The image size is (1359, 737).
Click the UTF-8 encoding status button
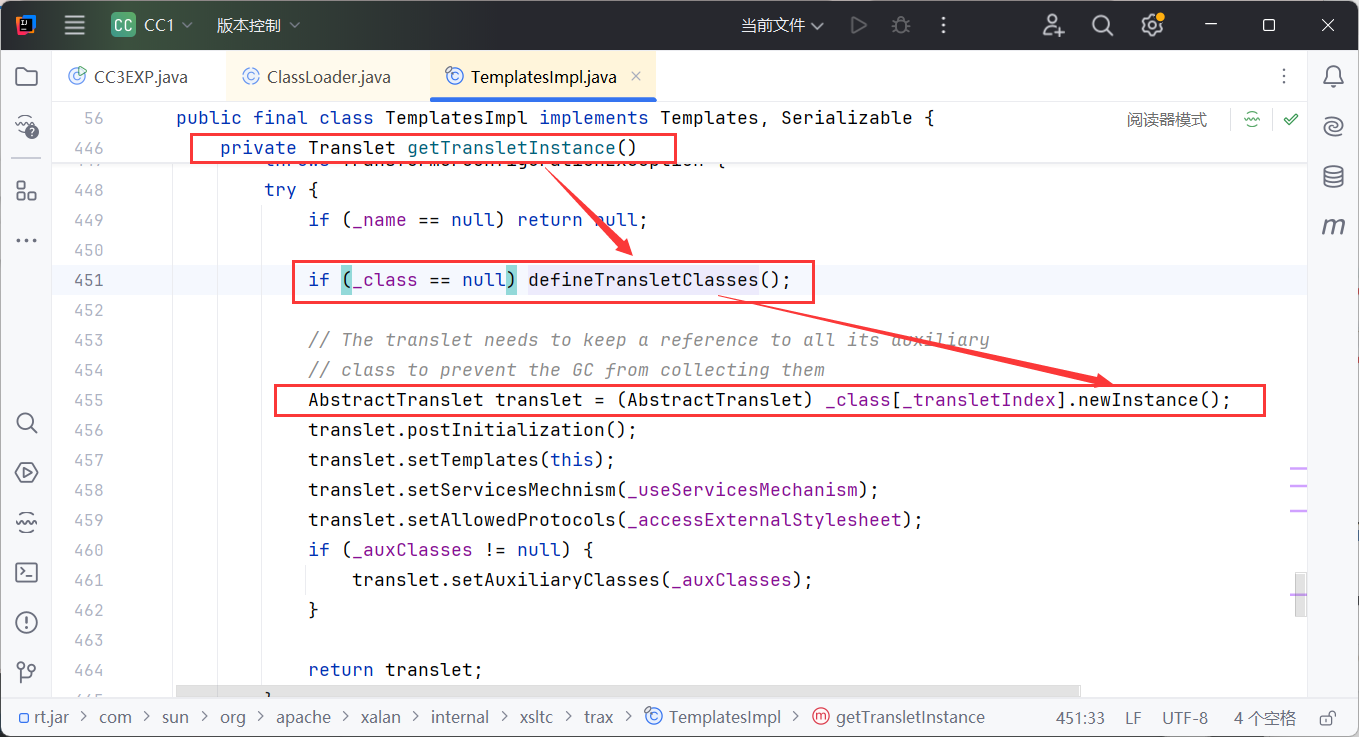coord(1184,717)
